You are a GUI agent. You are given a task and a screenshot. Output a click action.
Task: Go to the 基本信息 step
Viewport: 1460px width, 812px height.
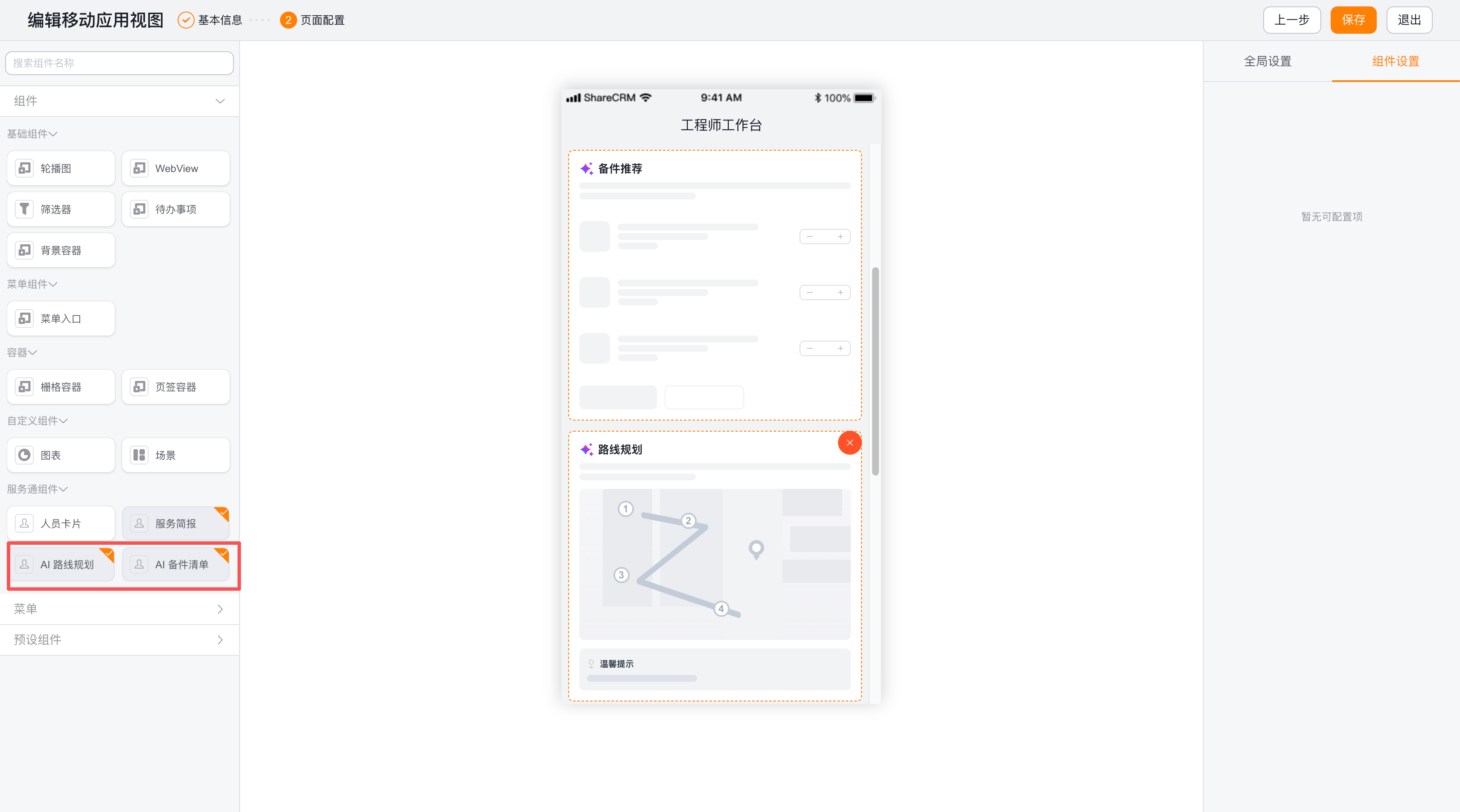[210, 20]
